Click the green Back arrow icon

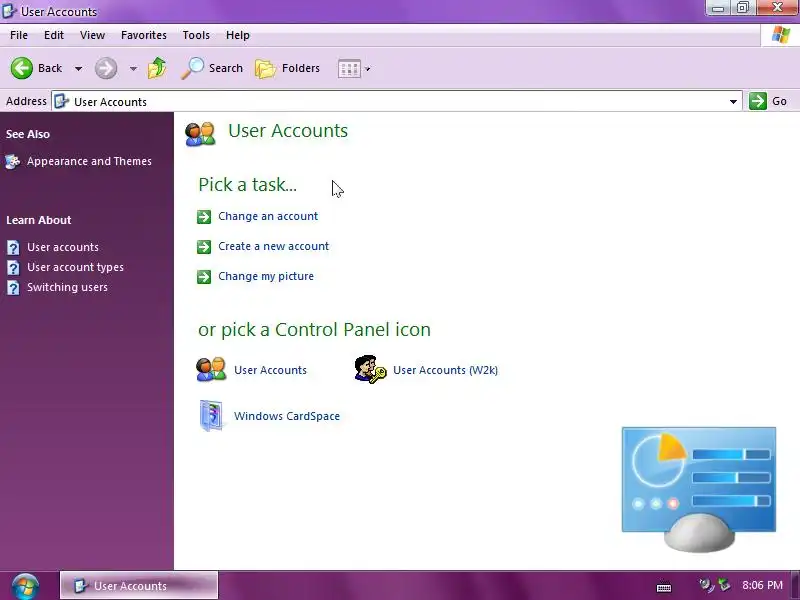pyautogui.click(x=22, y=68)
